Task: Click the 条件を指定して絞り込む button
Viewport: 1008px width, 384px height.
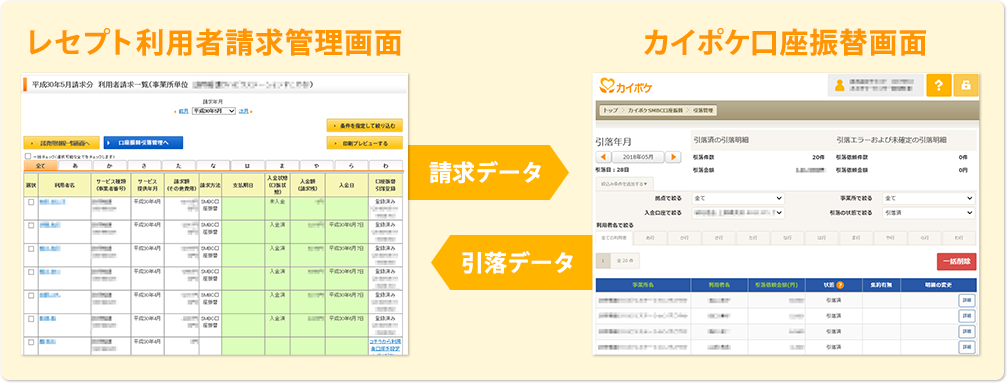Action: 364,125
